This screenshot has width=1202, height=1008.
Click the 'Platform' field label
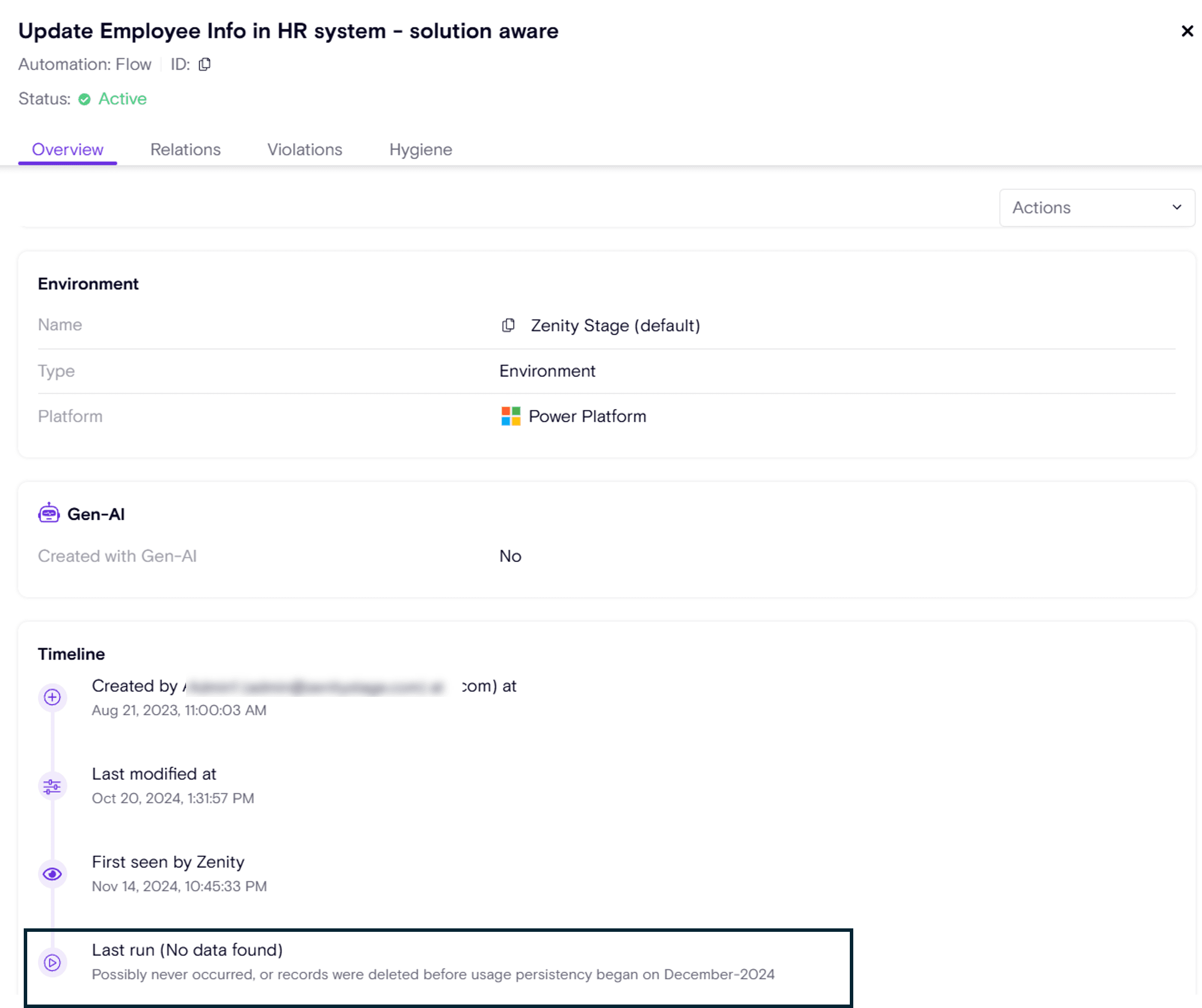[x=70, y=416]
